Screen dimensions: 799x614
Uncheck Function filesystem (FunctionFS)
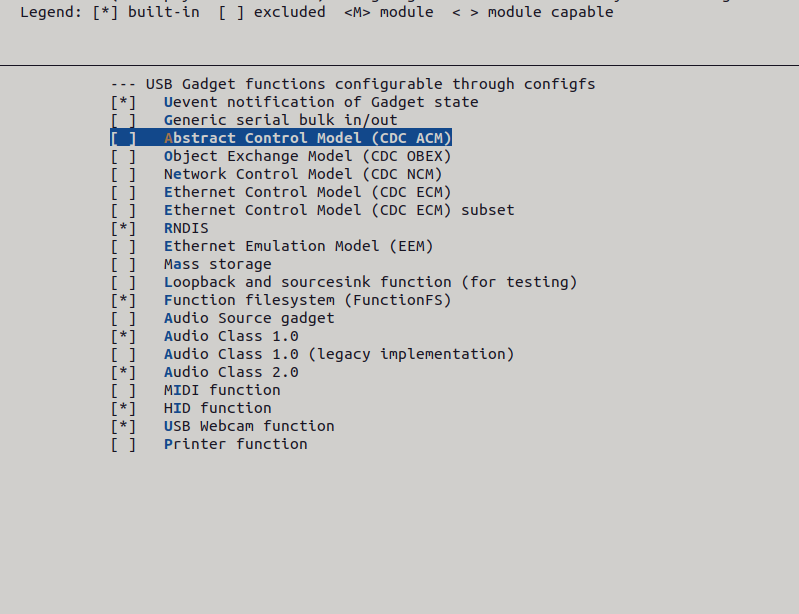pyautogui.click(x=123, y=300)
